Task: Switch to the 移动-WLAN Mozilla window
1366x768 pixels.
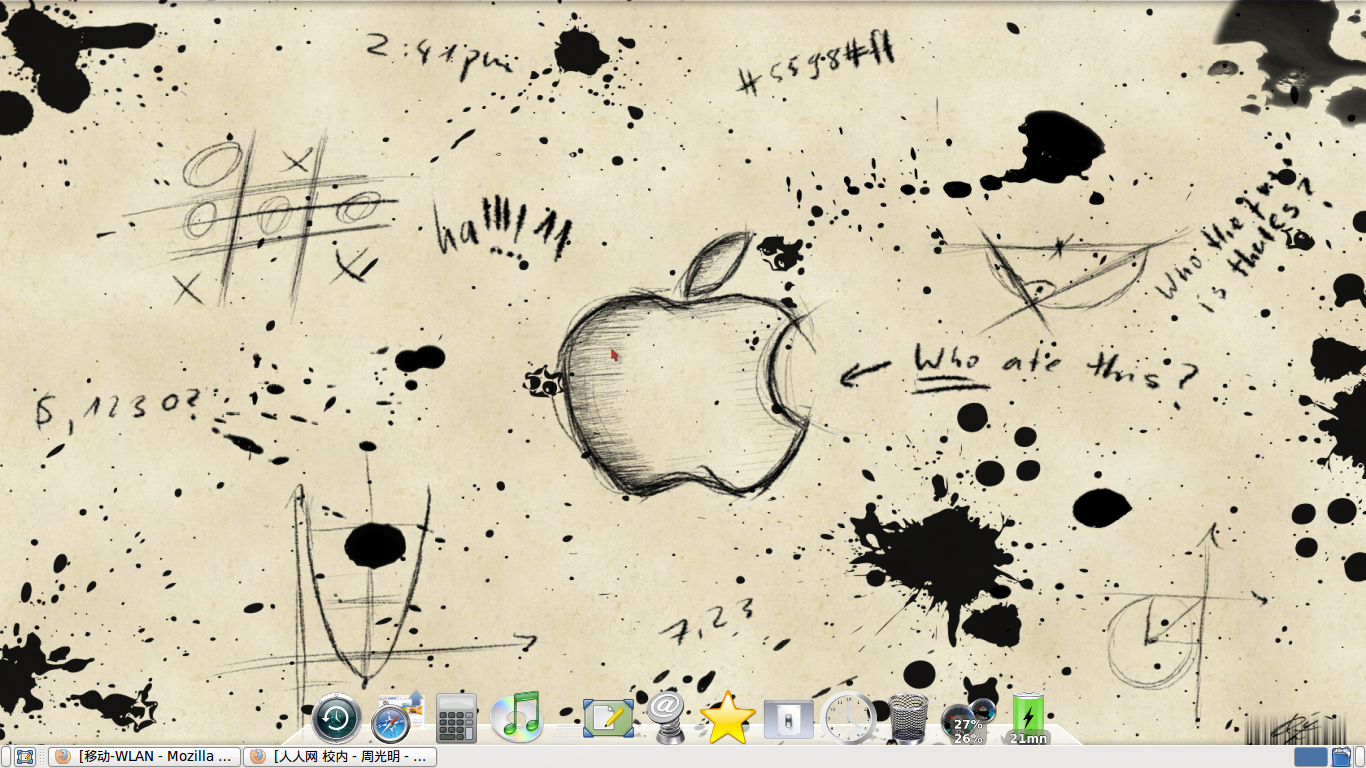Action: point(145,757)
